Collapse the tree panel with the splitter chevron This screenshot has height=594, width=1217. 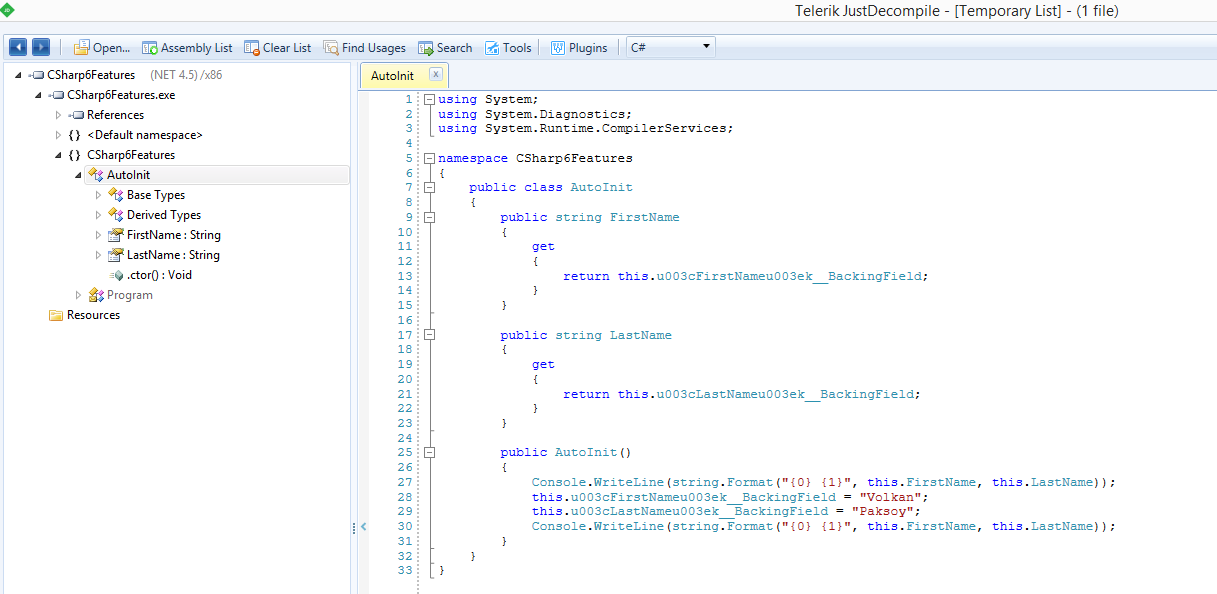tap(363, 525)
